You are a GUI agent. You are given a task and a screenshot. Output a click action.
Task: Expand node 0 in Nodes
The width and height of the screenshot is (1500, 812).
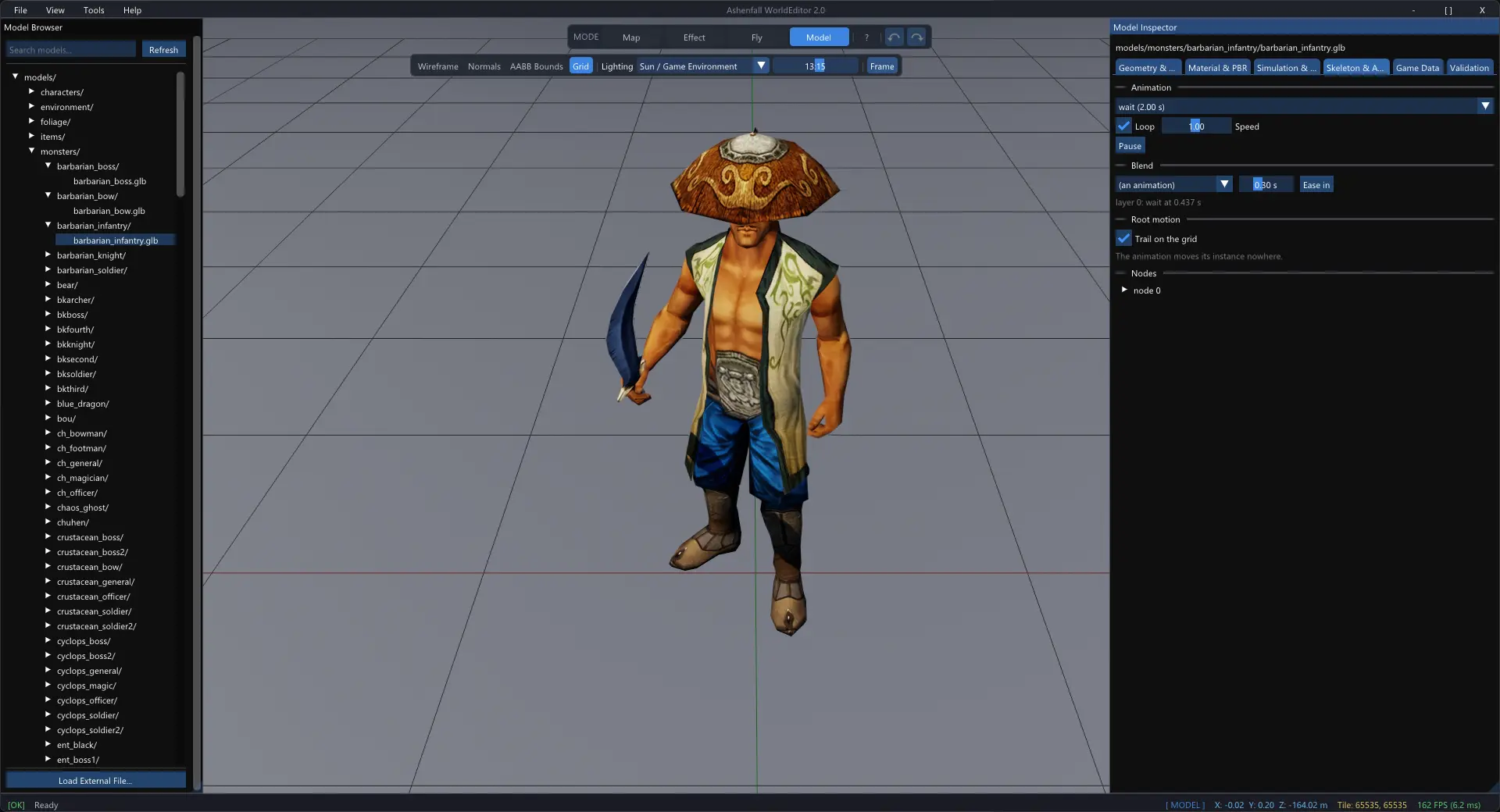(x=1124, y=290)
